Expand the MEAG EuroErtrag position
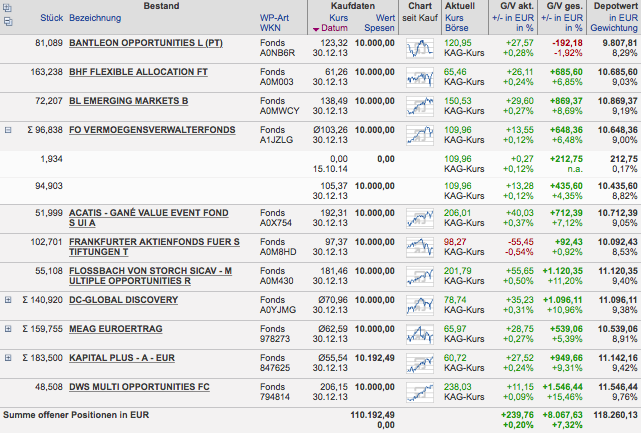This screenshot has height=433, width=641. (x=8, y=327)
